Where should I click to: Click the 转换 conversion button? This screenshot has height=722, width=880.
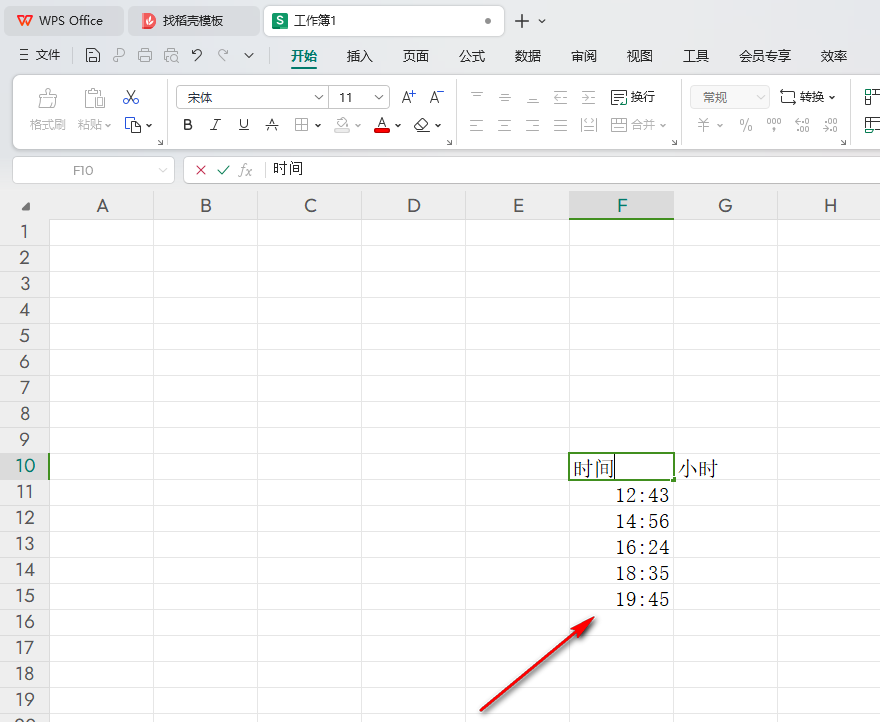point(807,96)
